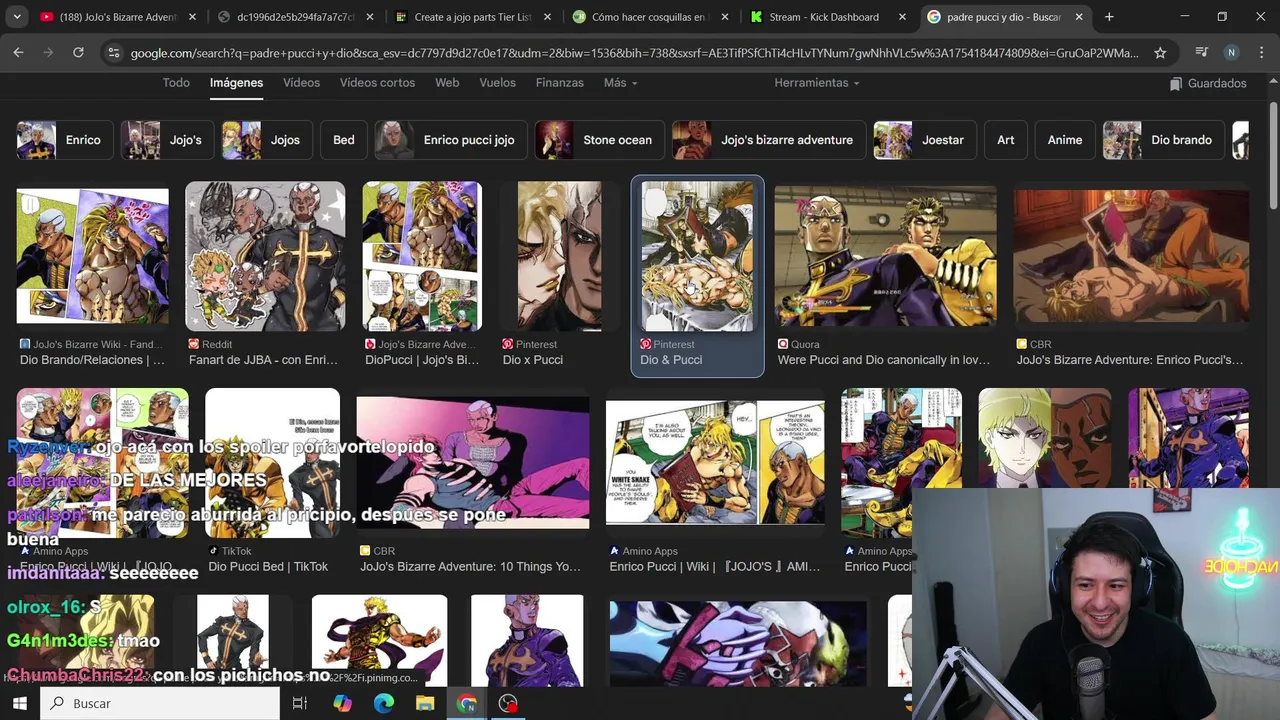Select the Joestar suggestion chip
Viewport: 1280px width, 720px height.
[924, 140]
